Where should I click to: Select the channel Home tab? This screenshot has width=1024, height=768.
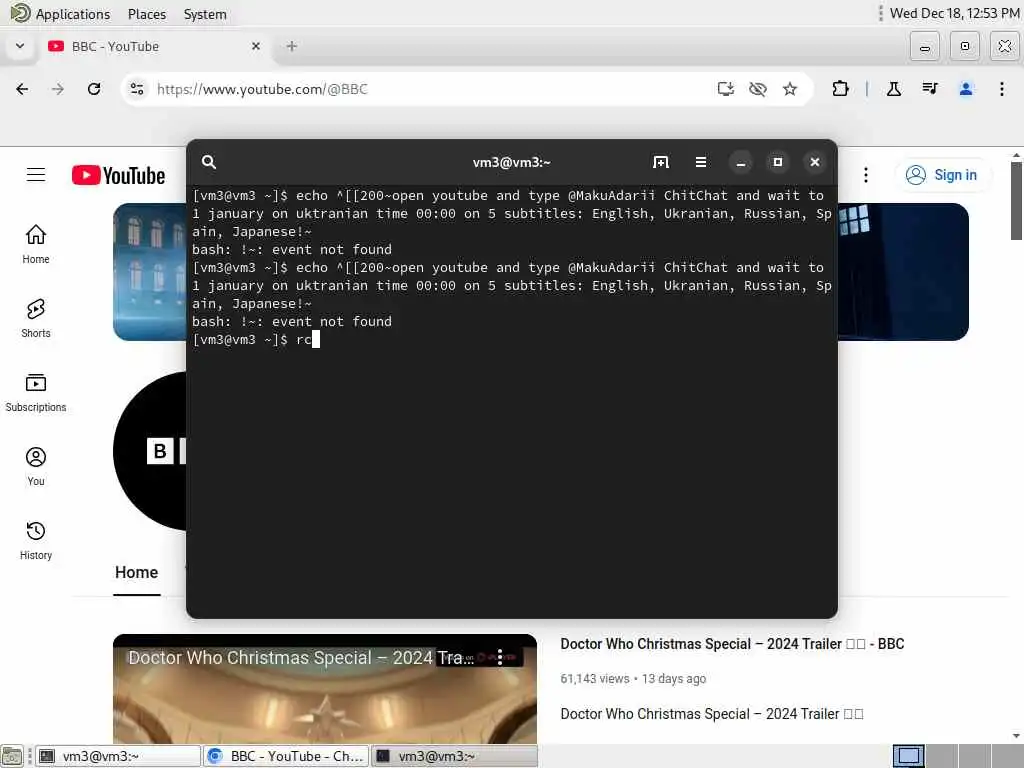click(x=136, y=573)
